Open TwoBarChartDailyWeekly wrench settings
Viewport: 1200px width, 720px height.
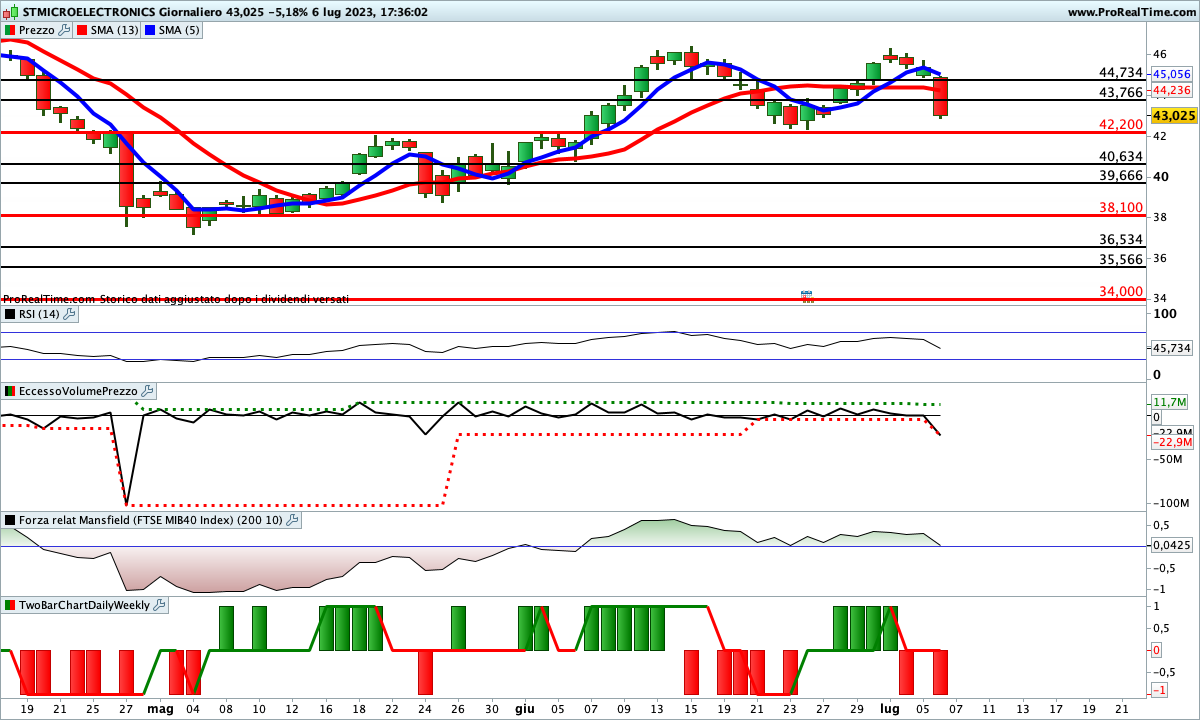160,605
